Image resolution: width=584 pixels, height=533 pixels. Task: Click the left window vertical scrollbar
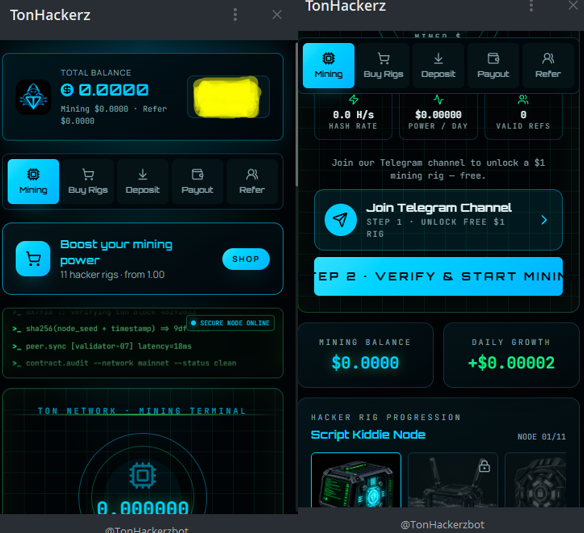click(296, 115)
